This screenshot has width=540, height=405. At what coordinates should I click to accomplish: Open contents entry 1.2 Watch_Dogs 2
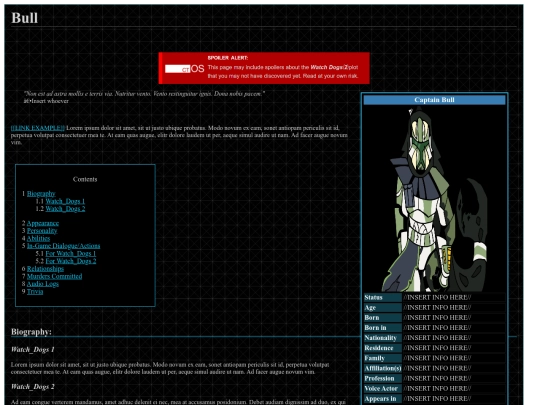(65, 209)
